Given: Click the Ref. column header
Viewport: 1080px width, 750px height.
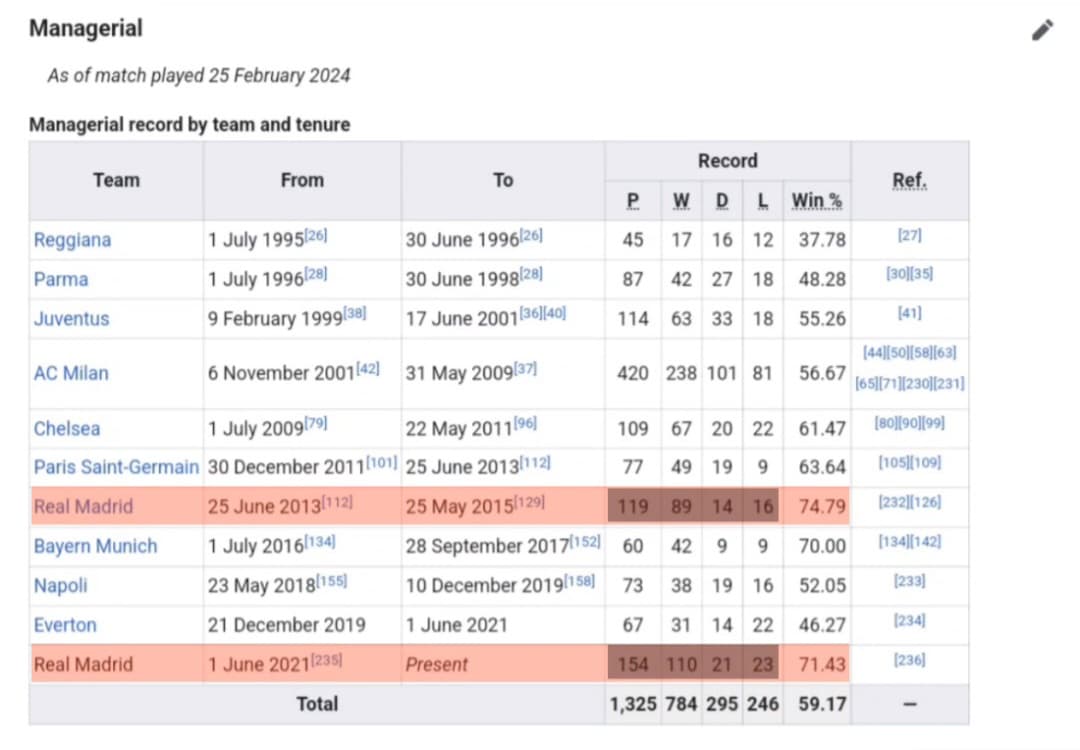Looking at the screenshot, I should 910,180.
